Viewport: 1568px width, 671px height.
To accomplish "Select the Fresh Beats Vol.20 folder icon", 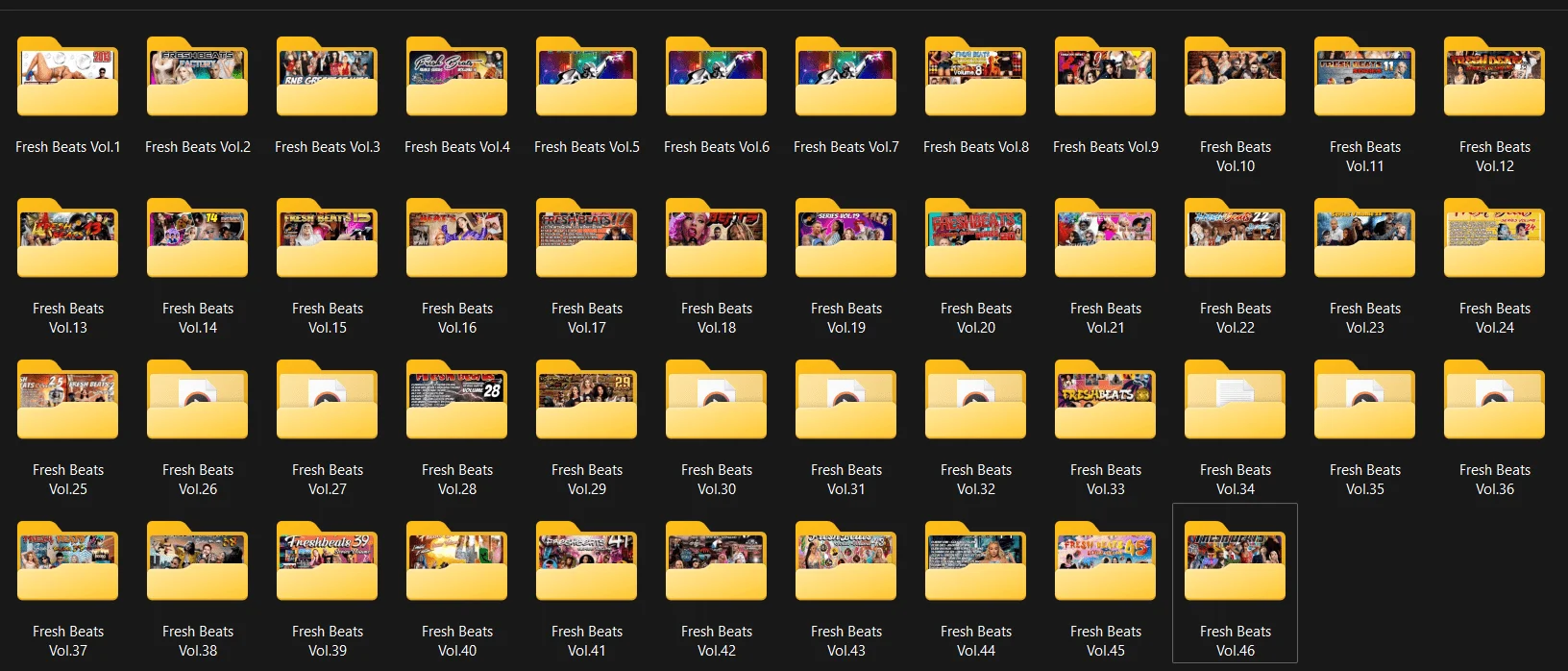I will (x=976, y=238).
